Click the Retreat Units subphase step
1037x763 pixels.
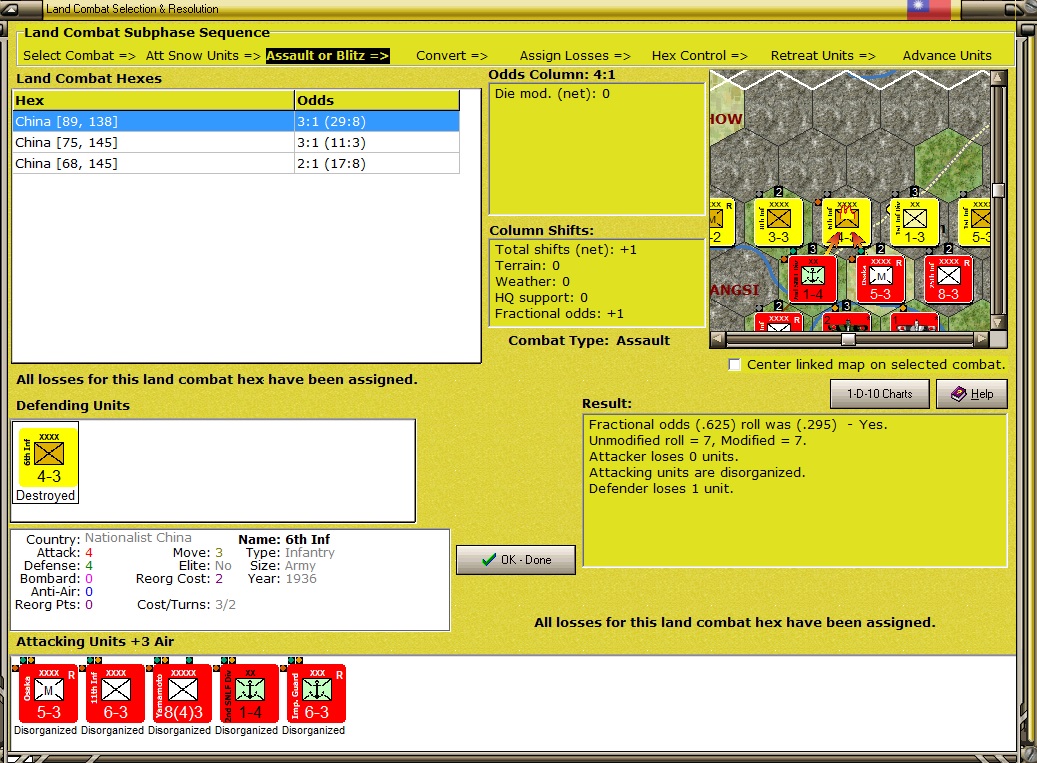(823, 56)
